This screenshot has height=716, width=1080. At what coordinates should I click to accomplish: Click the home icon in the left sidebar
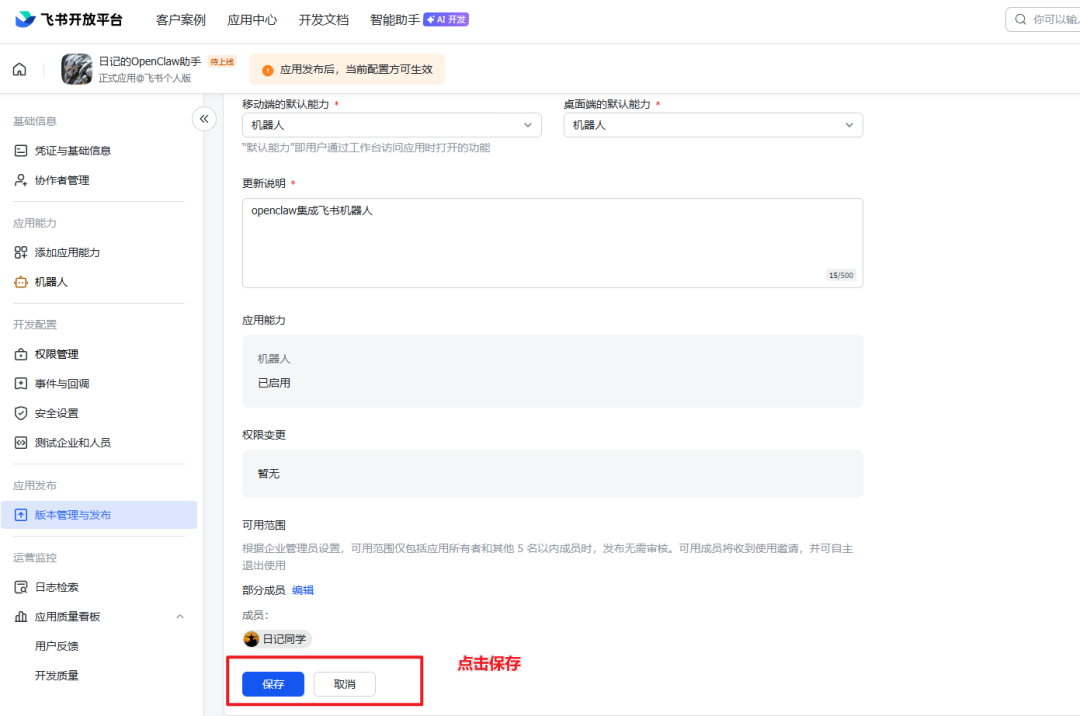(x=20, y=69)
